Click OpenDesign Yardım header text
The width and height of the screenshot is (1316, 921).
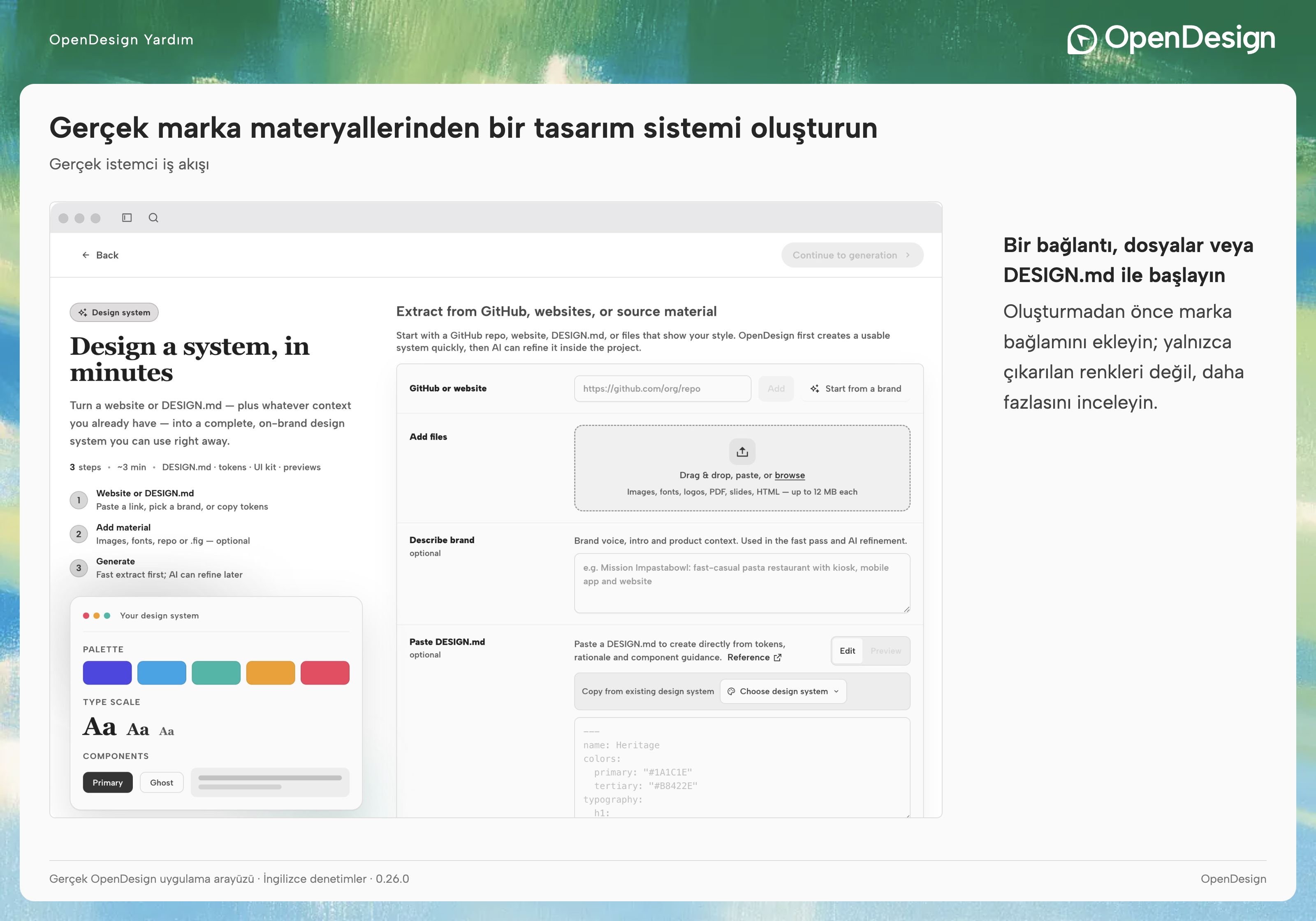(121, 39)
